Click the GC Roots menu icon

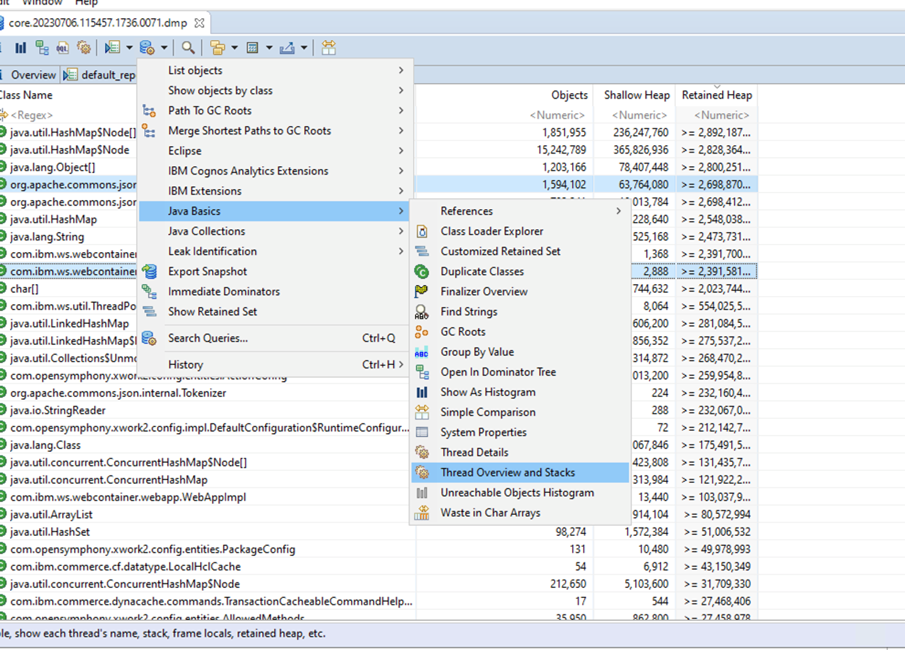coord(422,332)
